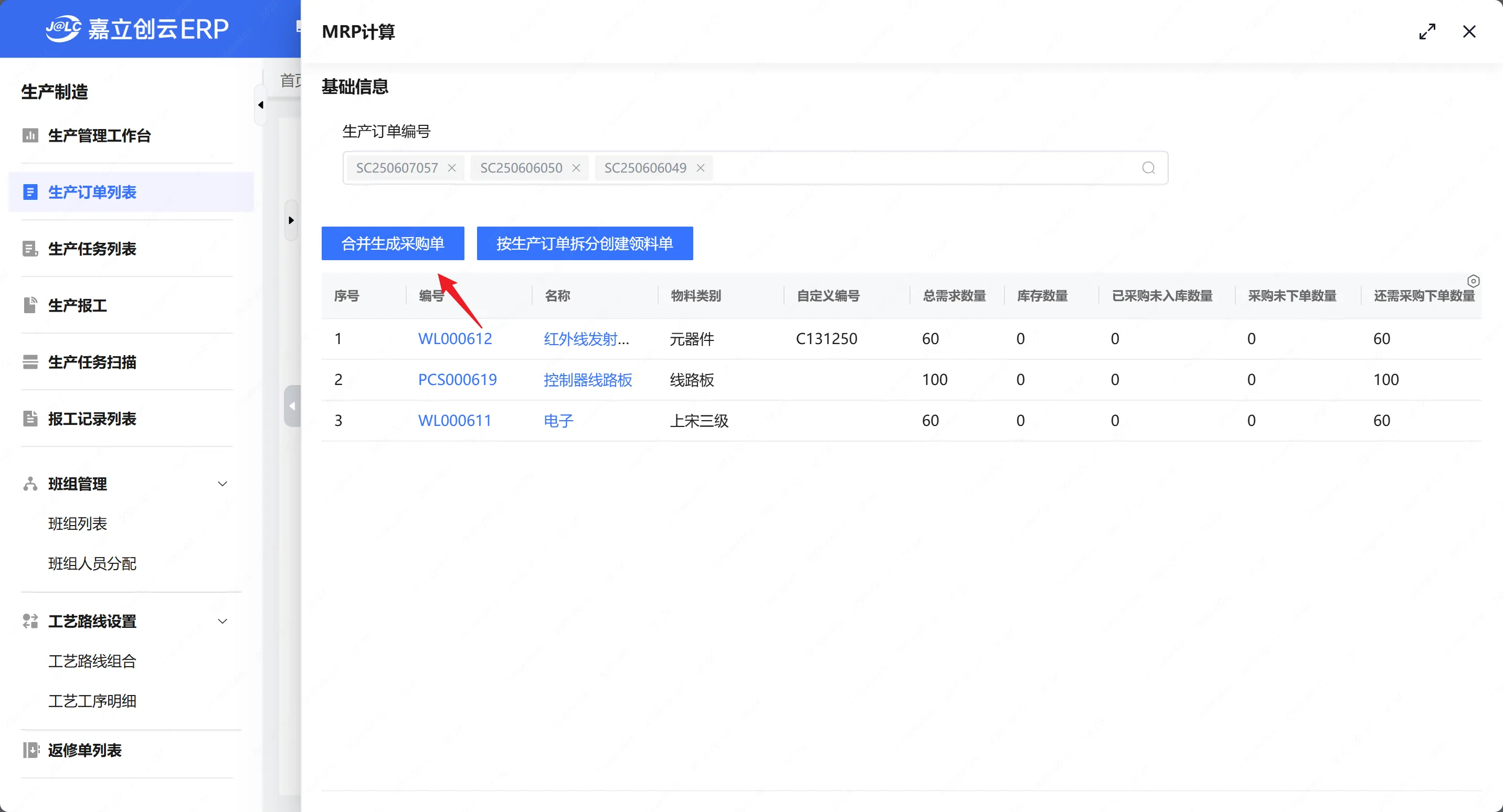Click the search icon in order number field

(1148, 168)
